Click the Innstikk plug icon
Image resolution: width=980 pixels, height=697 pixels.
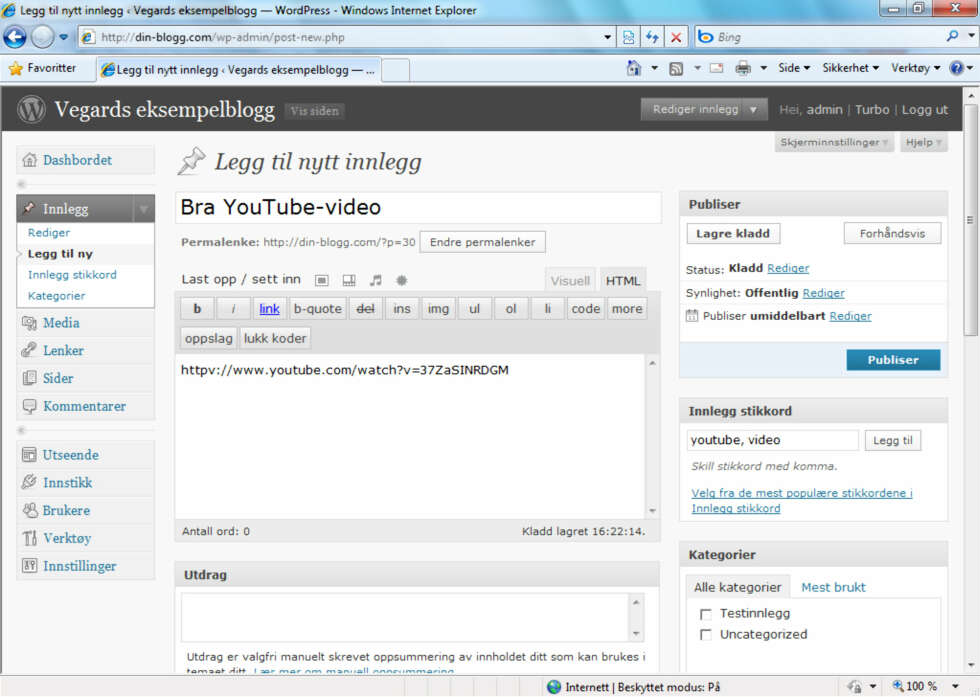29,482
